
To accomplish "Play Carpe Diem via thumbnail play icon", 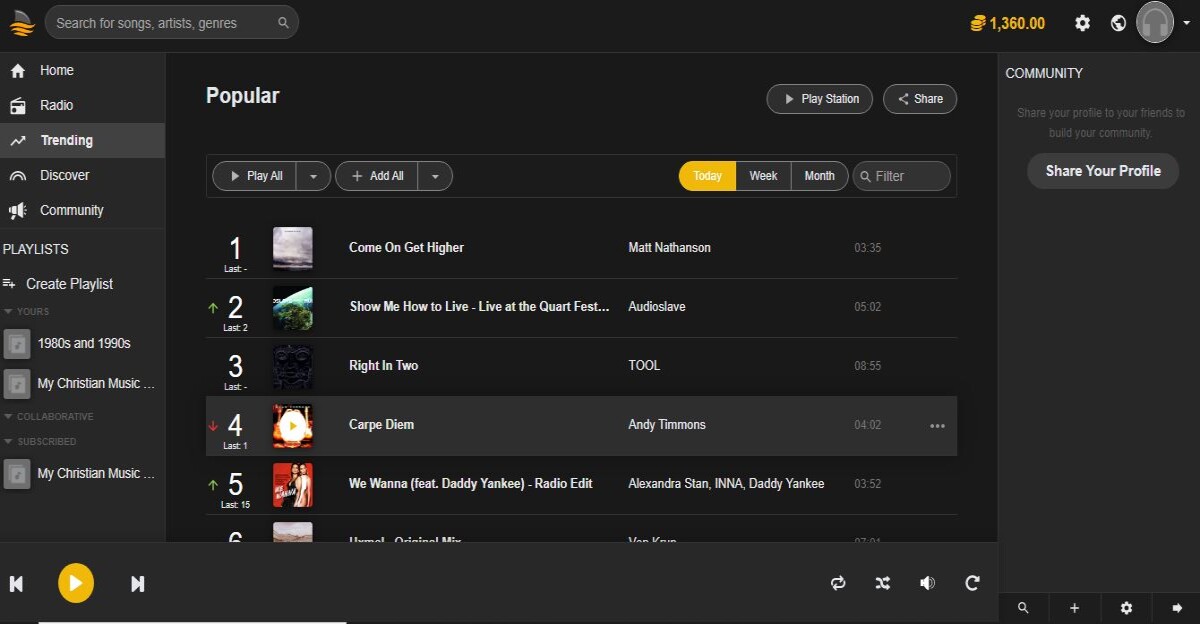I will coord(292,426).
